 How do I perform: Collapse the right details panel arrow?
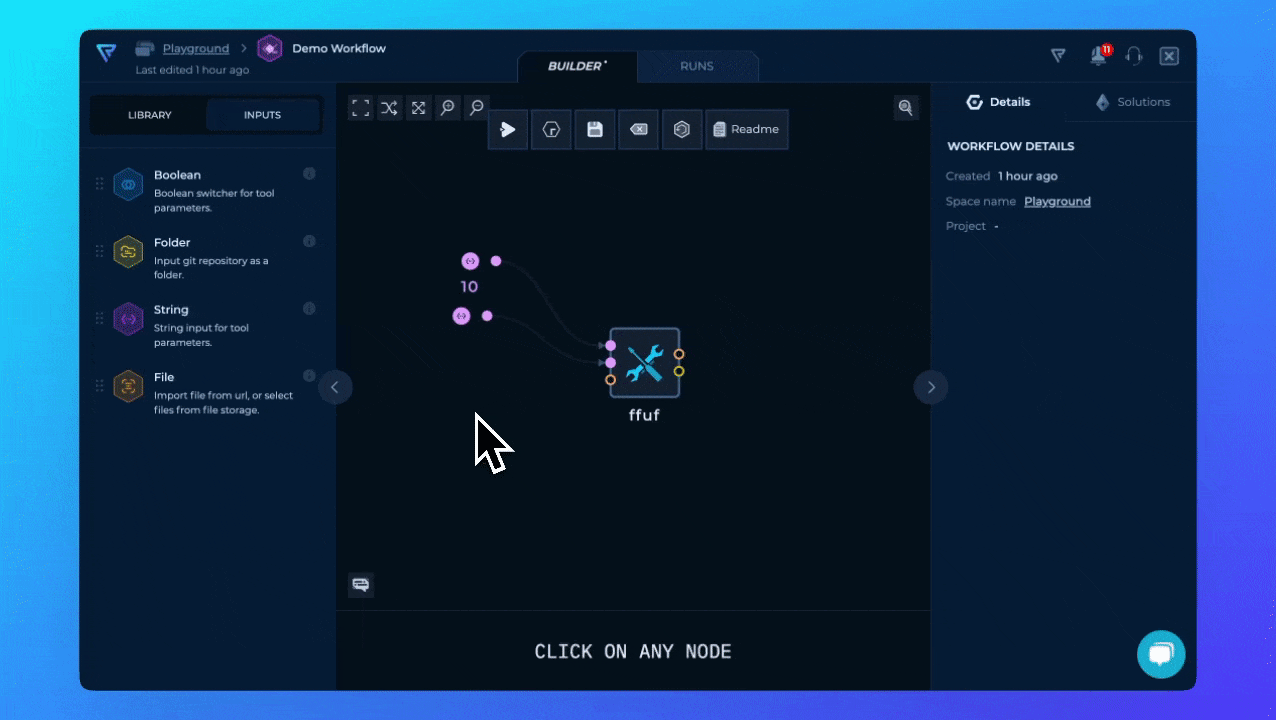(931, 387)
